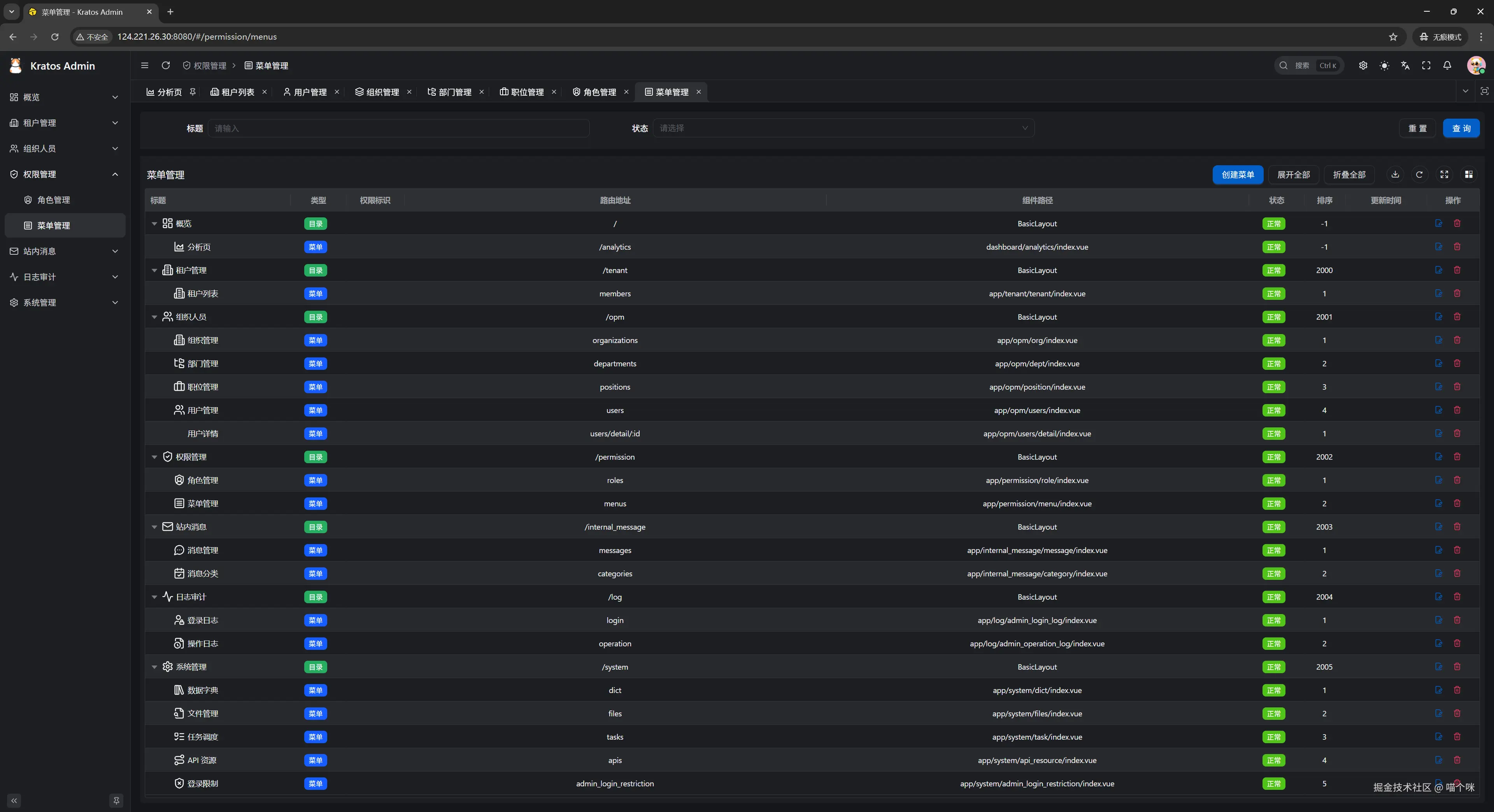Click the table refresh icon beside download

[1419, 175]
